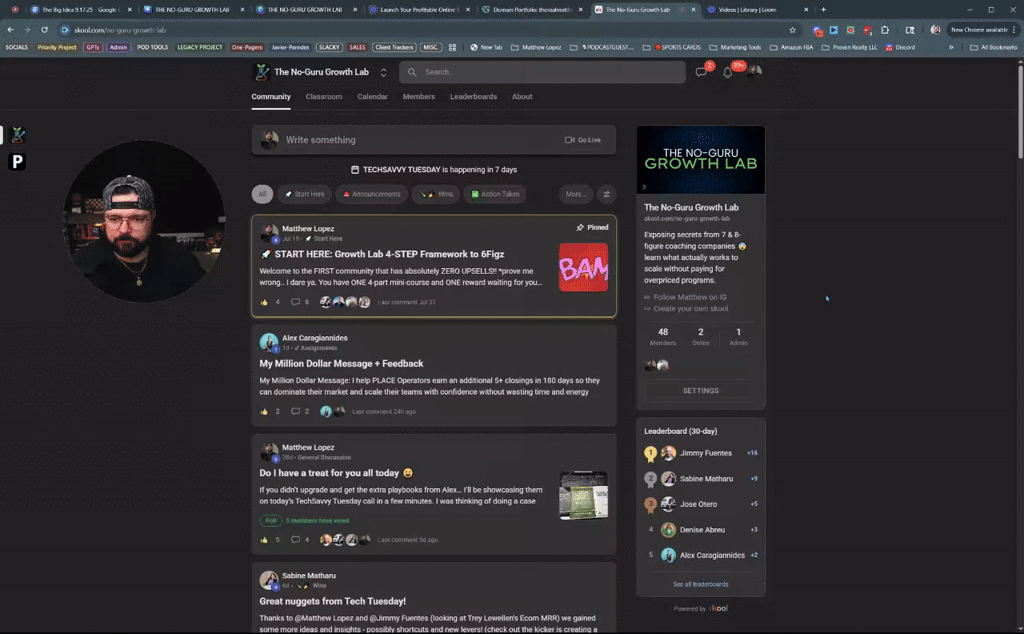Viewport: 1024px width, 634px height.
Task: Open the Members tab
Action: pos(419,97)
